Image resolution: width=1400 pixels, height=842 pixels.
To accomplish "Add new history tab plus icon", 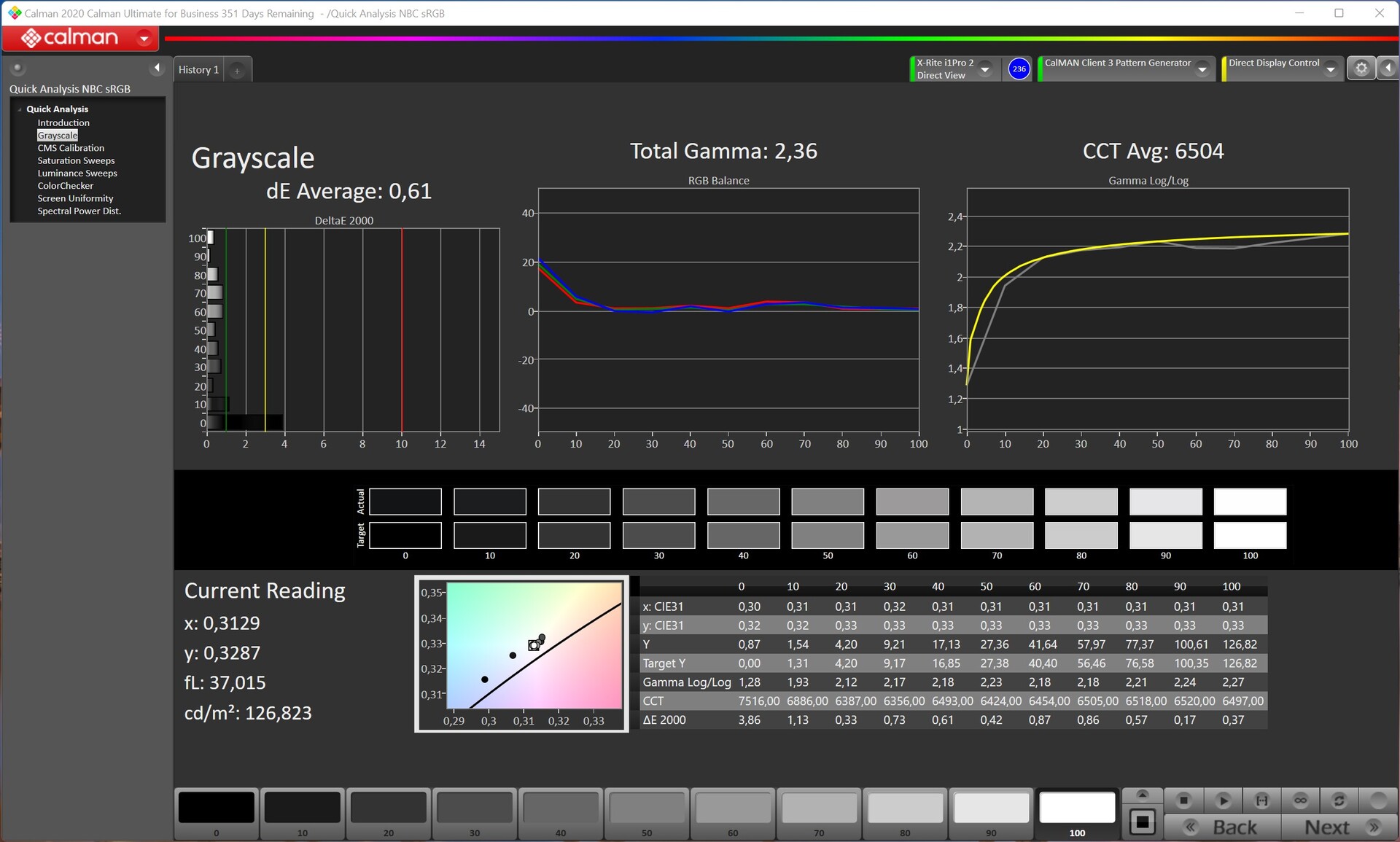I will [237, 70].
